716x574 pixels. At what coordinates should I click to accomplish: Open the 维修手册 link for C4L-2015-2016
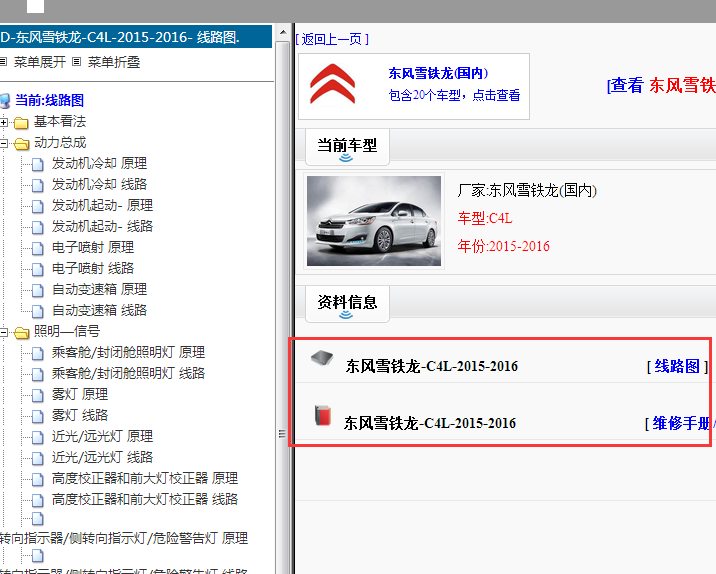click(x=682, y=423)
